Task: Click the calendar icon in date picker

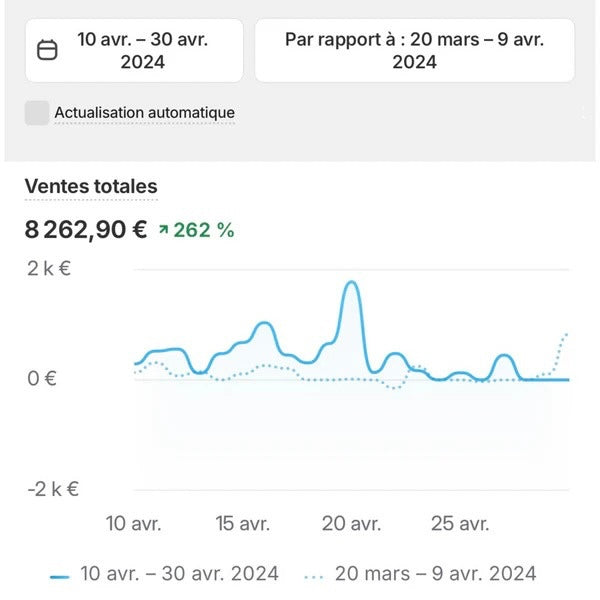Action: click(x=47, y=50)
